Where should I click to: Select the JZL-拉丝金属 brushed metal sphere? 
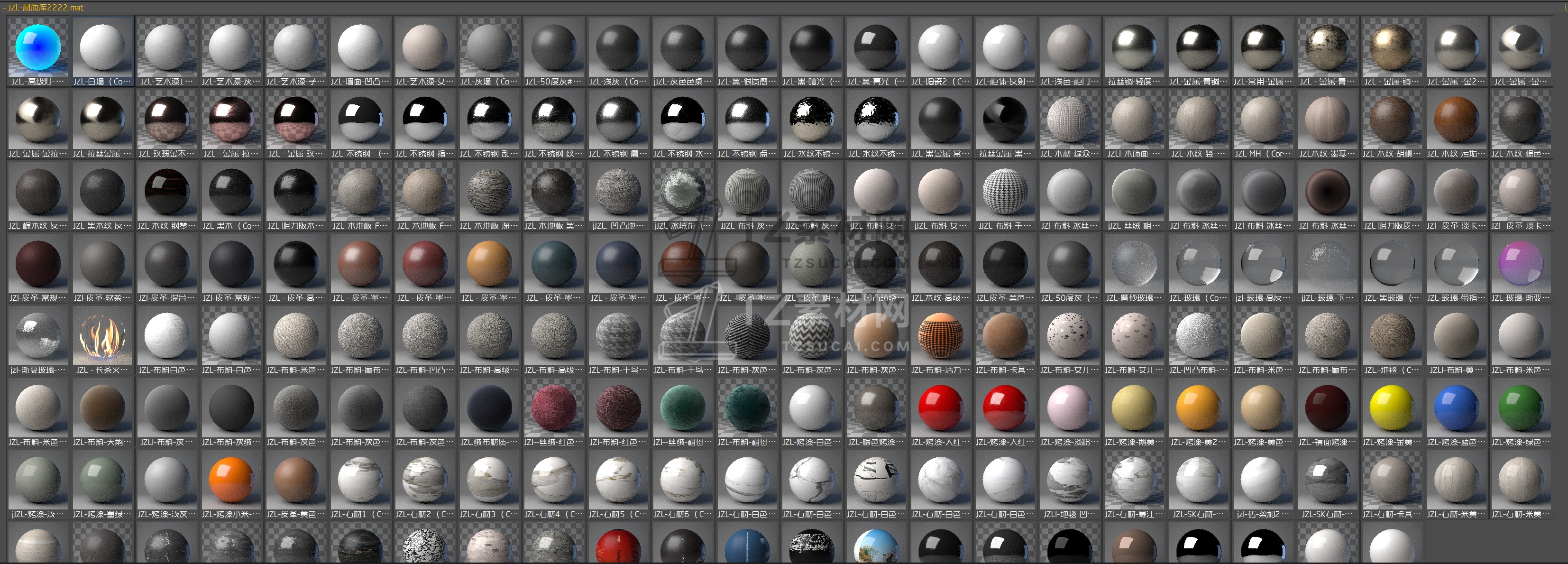tap(102, 120)
